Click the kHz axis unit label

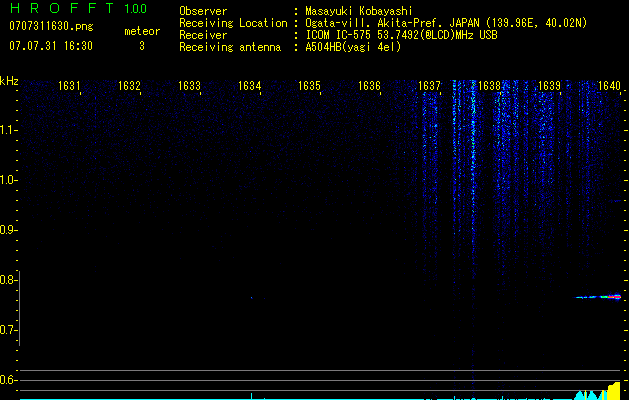click(x=9, y=81)
